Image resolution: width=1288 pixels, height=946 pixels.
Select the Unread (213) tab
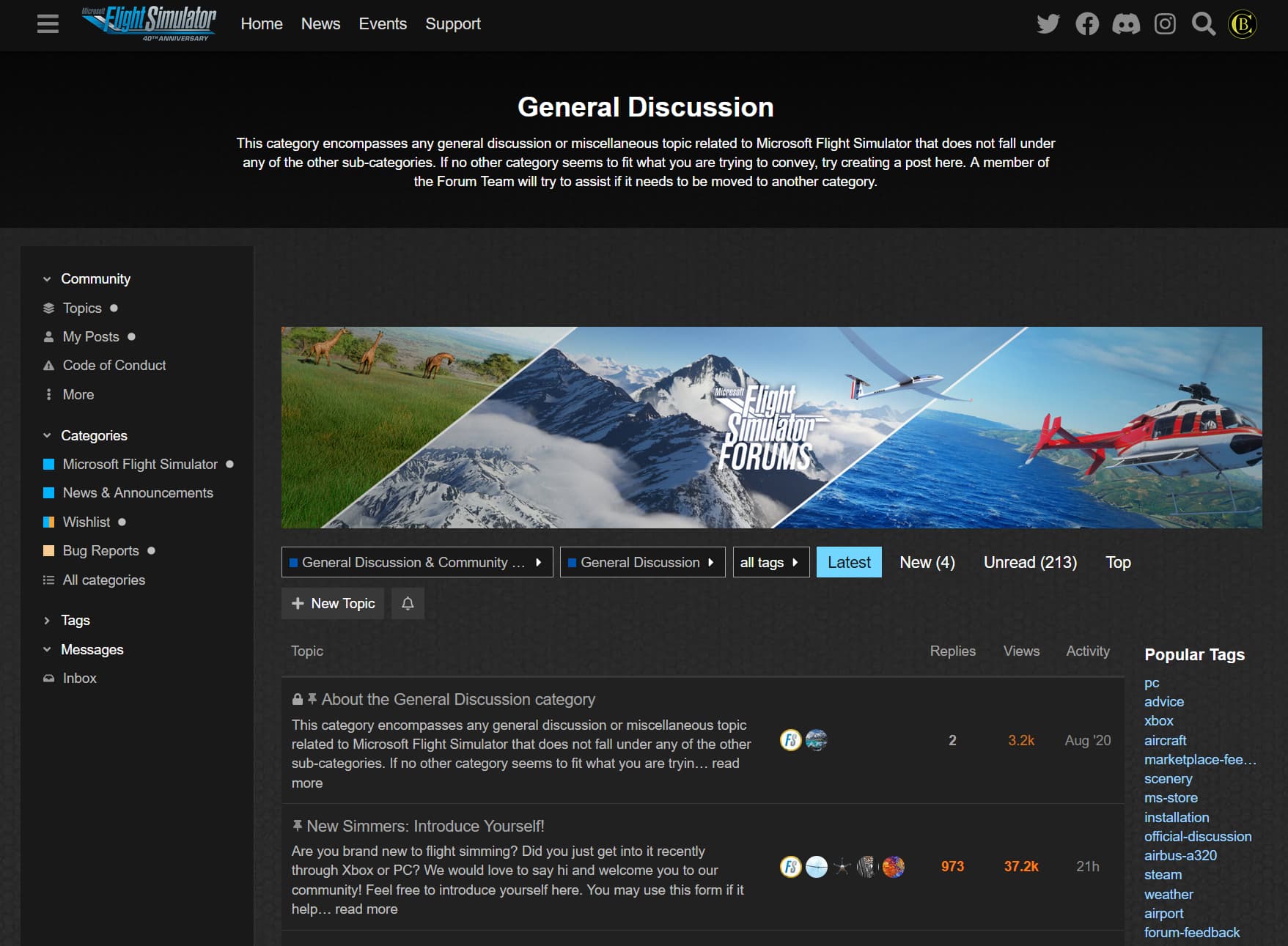pyautogui.click(x=1030, y=562)
